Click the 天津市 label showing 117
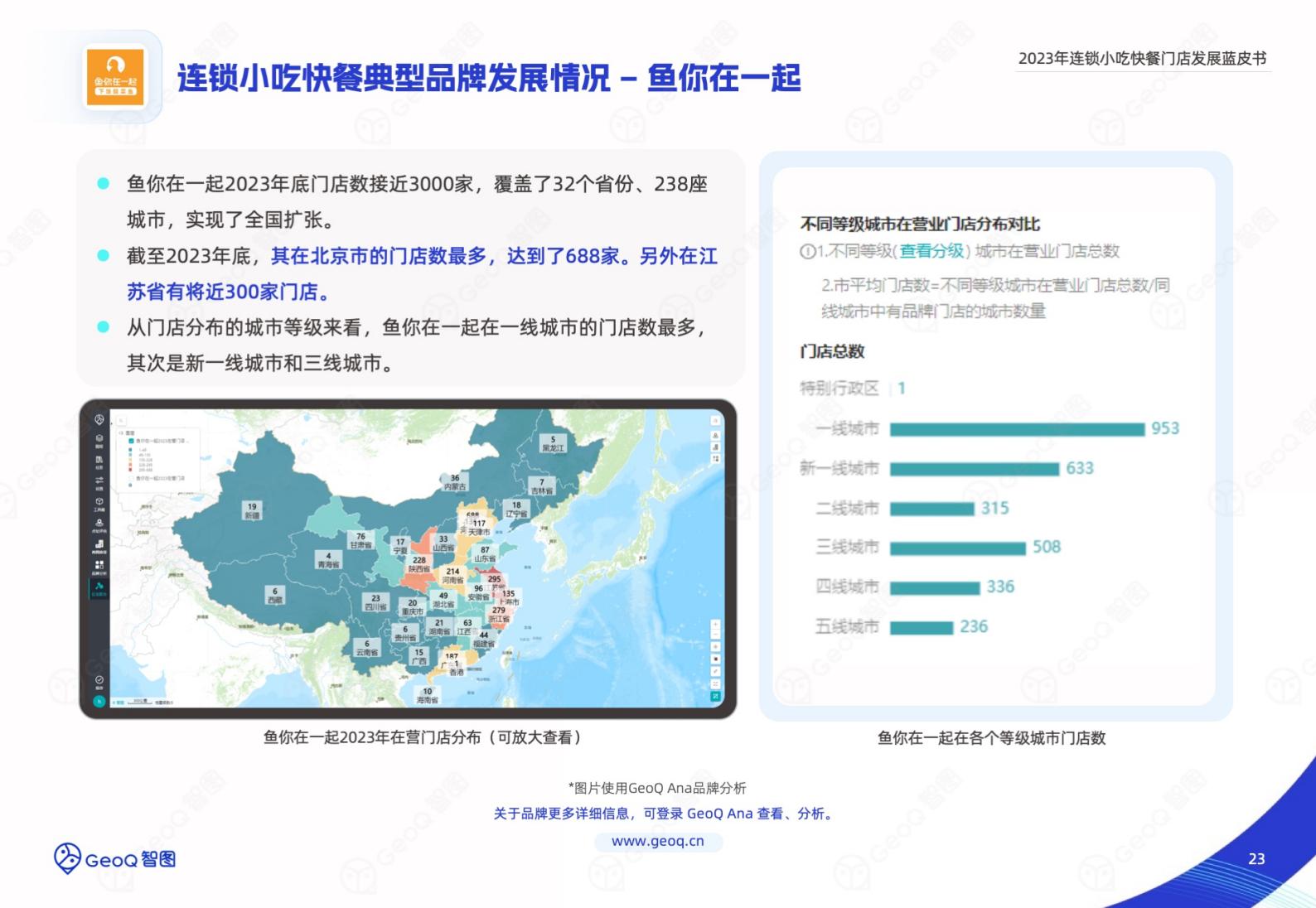This screenshot has width=1316, height=908. click(479, 528)
